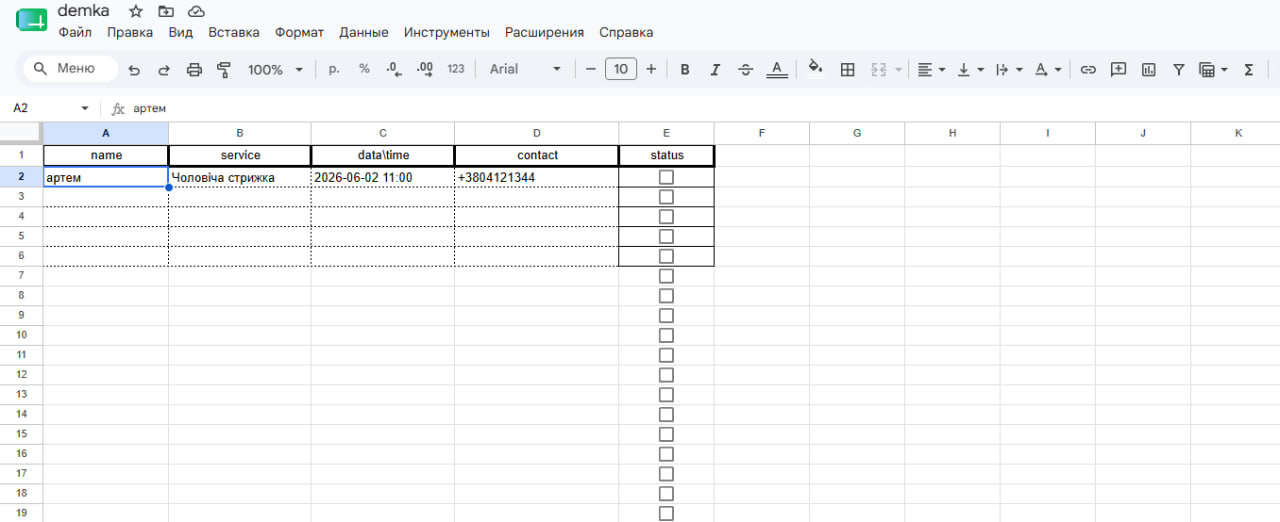Activate the paint format tool
This screenshot has width=1280, height=522.
(x=224, y=70)
